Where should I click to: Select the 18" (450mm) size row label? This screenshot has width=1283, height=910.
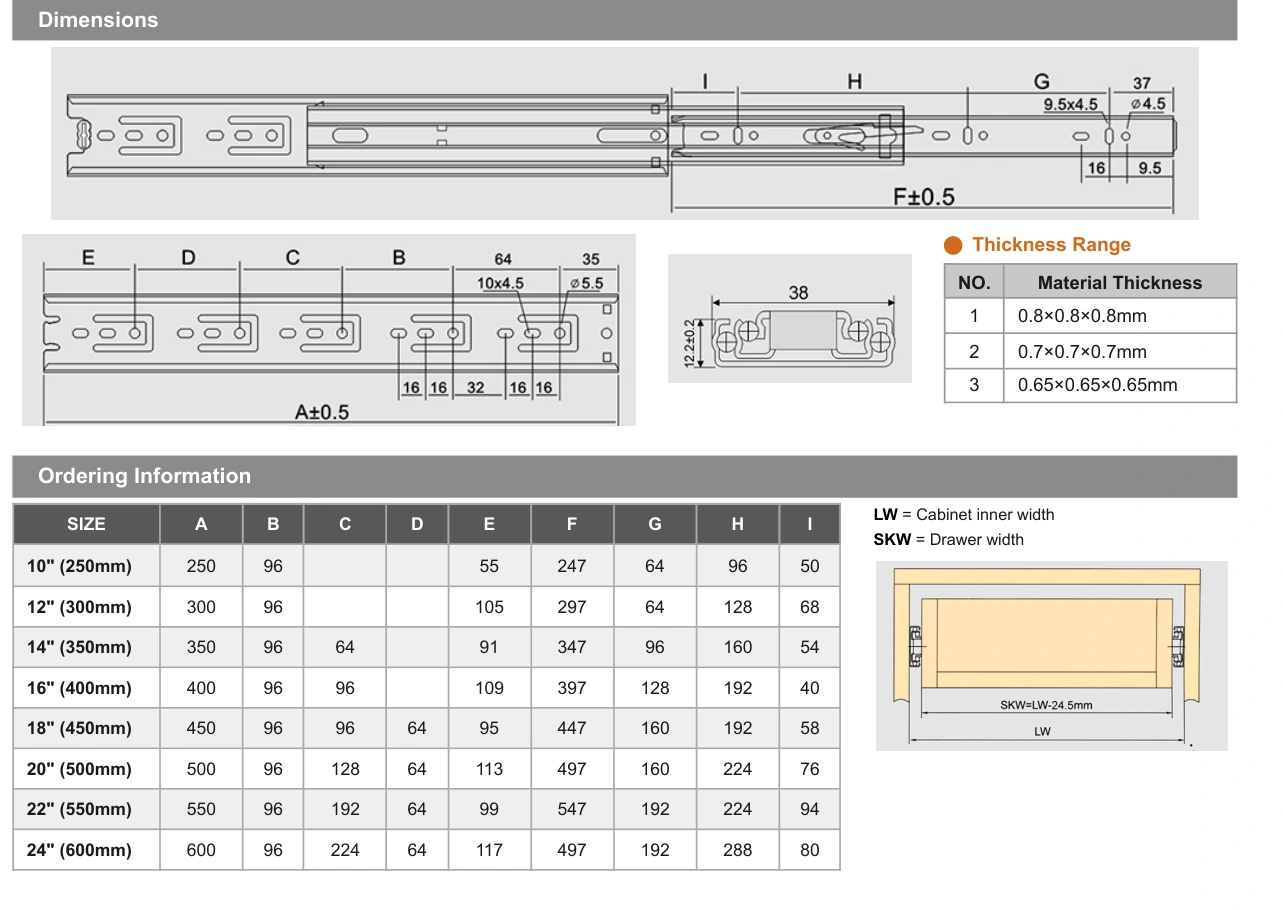[x=79, y=728]
